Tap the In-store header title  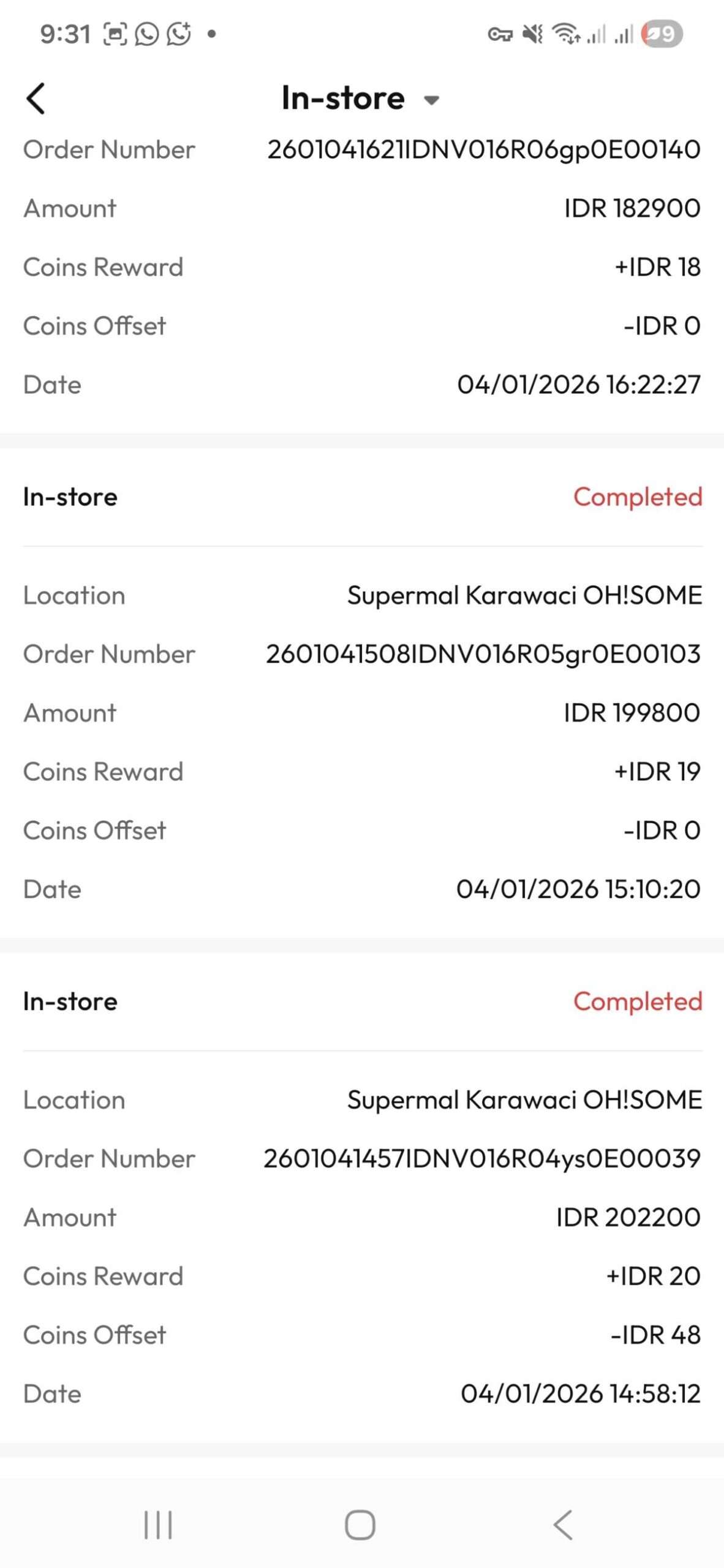pos(343,98)
